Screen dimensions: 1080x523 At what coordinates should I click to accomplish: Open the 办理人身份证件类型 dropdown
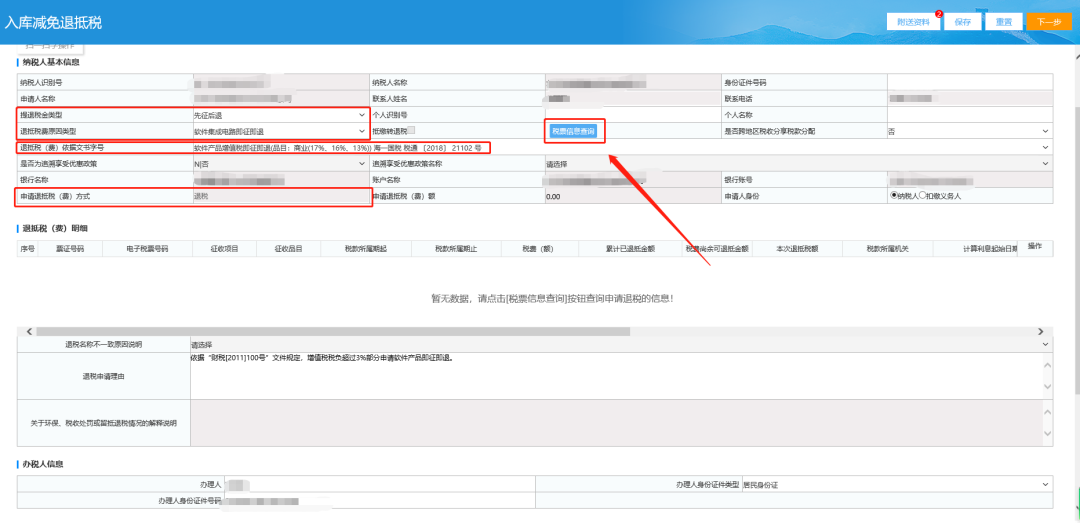(897, 485)
